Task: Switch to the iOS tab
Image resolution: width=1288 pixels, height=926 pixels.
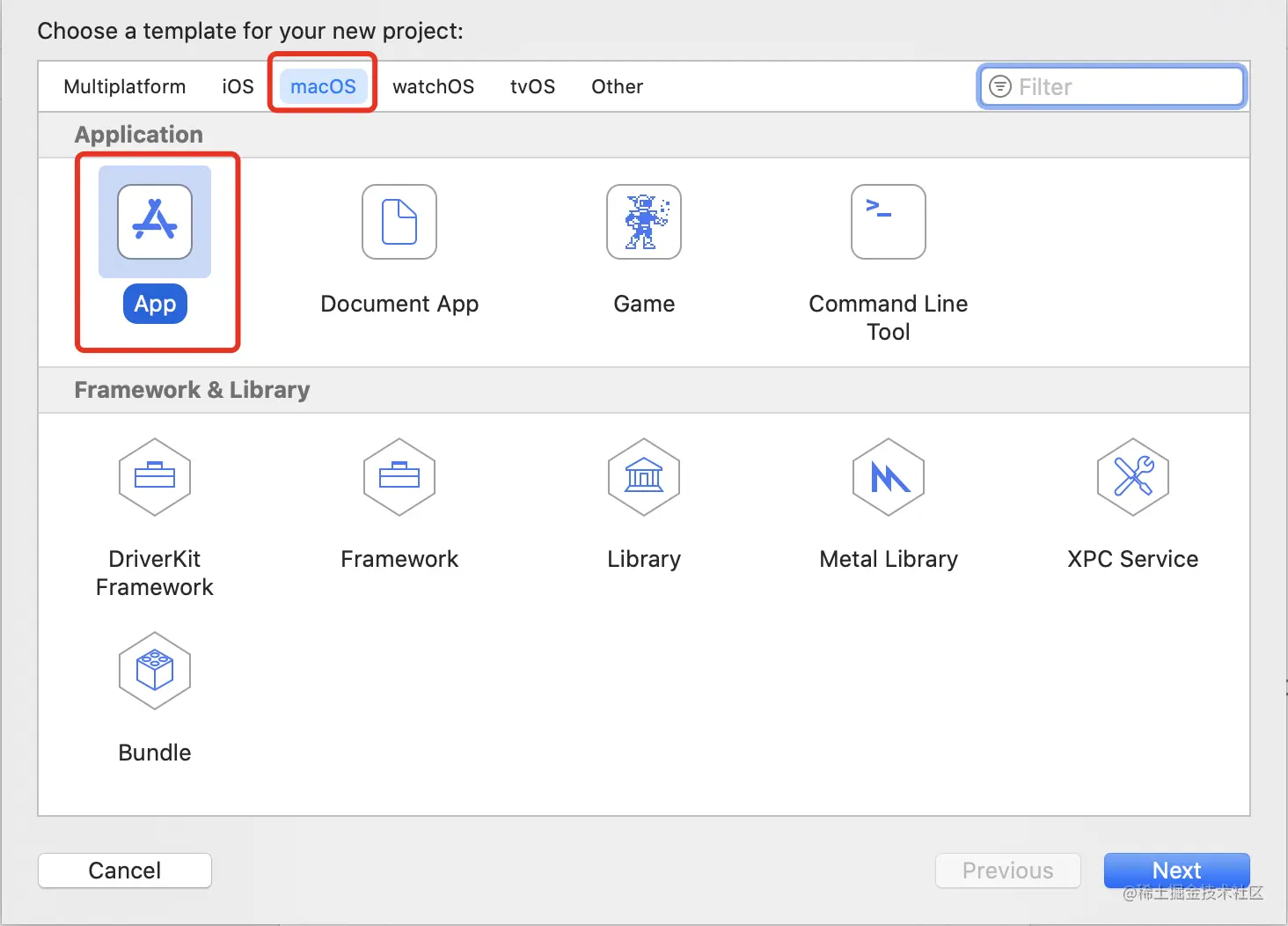Action: (x=238, y=86)
